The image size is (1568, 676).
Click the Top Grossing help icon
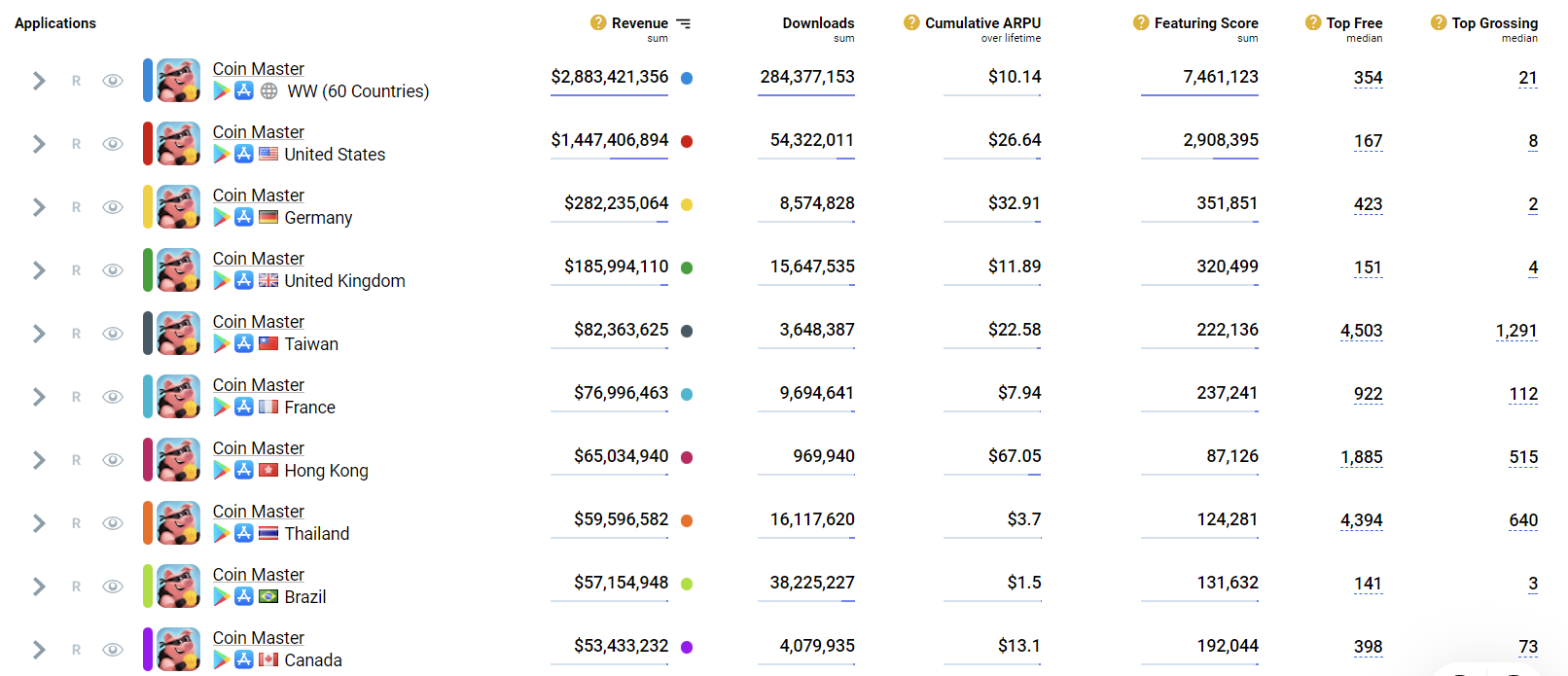coord(1439,22)
